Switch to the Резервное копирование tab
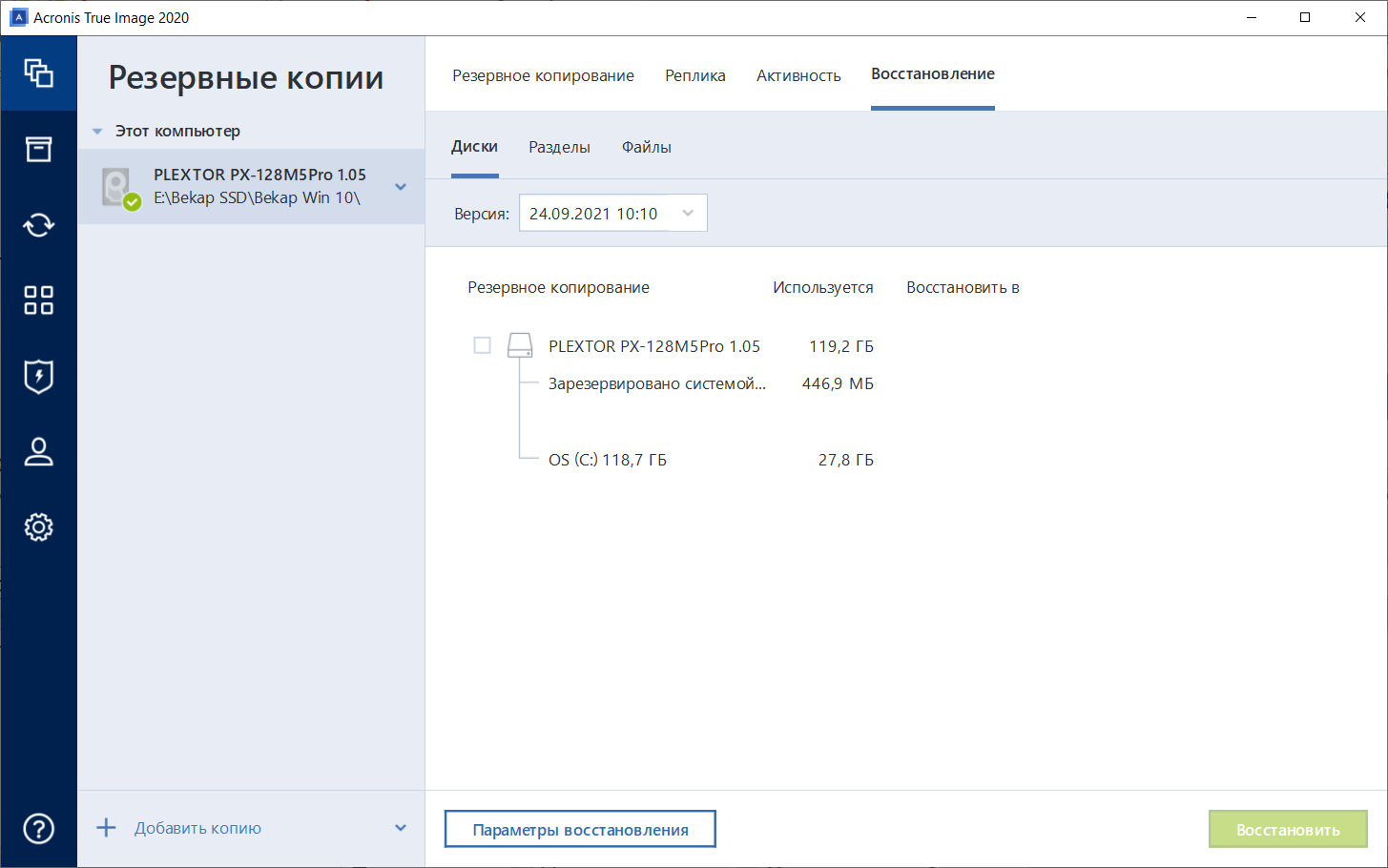Image resolution: width=1388 pixels, height=868 pixels. 543,75
